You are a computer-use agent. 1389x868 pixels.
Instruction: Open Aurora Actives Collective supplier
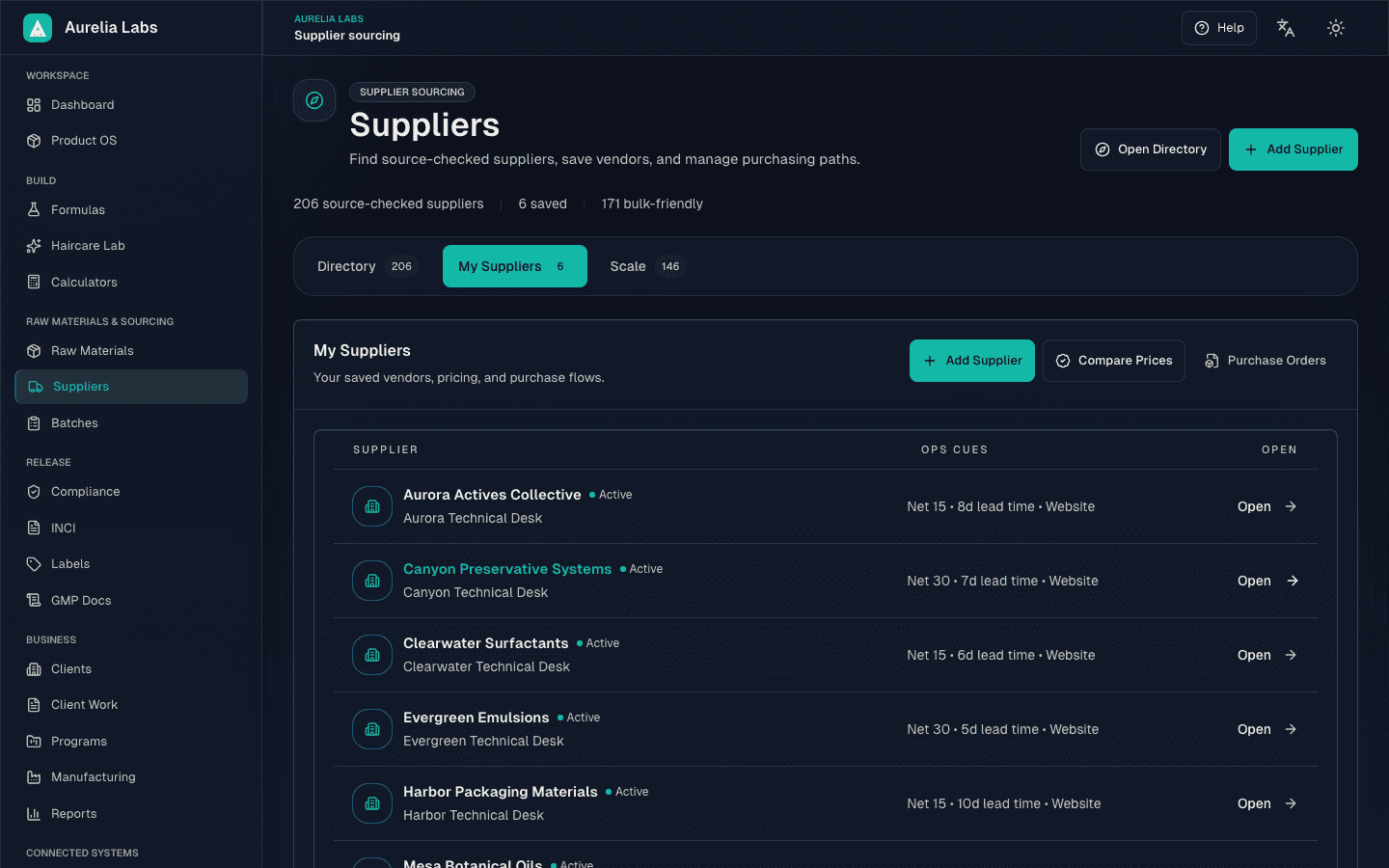point(1267,506)
